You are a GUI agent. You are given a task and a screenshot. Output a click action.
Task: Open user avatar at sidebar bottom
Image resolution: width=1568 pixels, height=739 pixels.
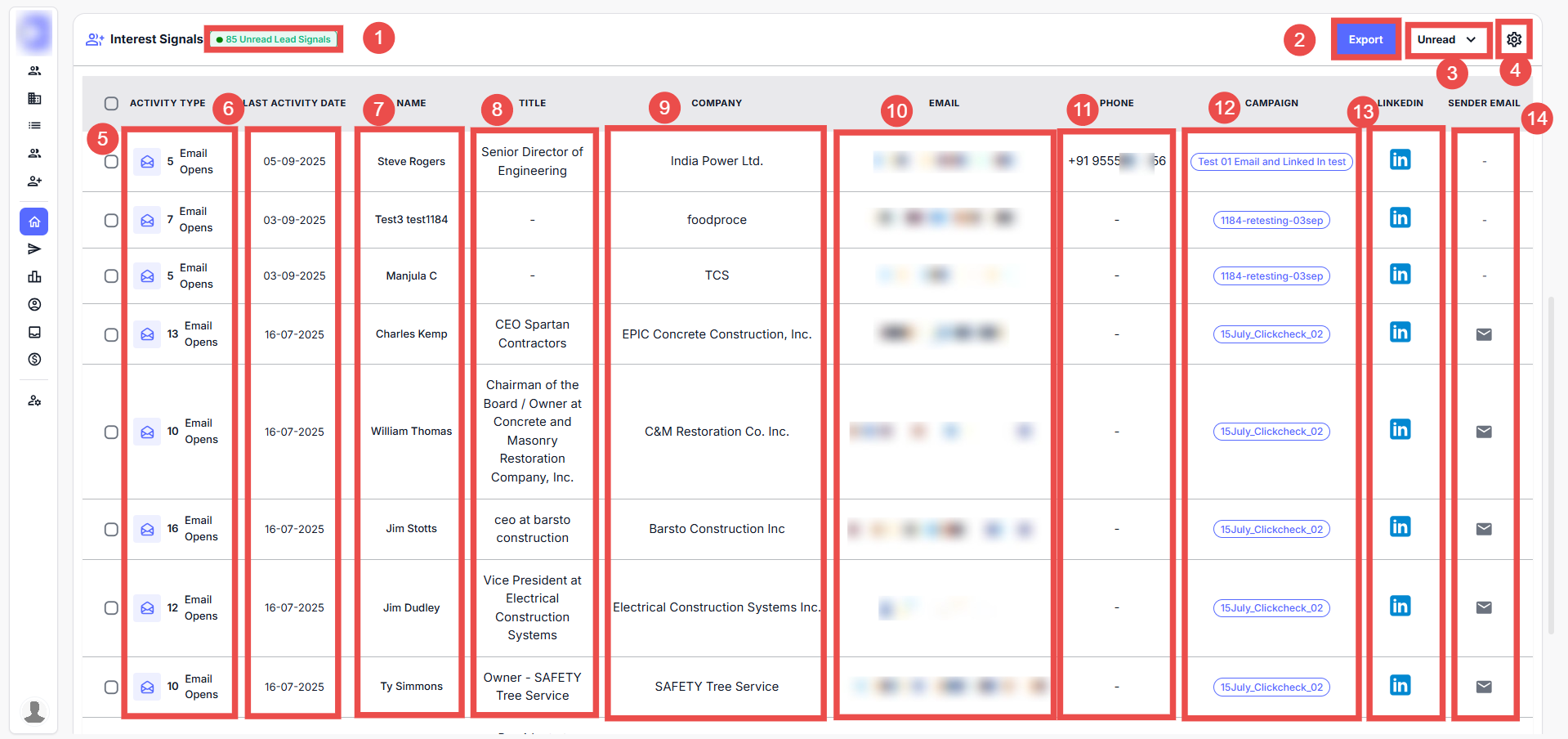(x=34, y=711)
